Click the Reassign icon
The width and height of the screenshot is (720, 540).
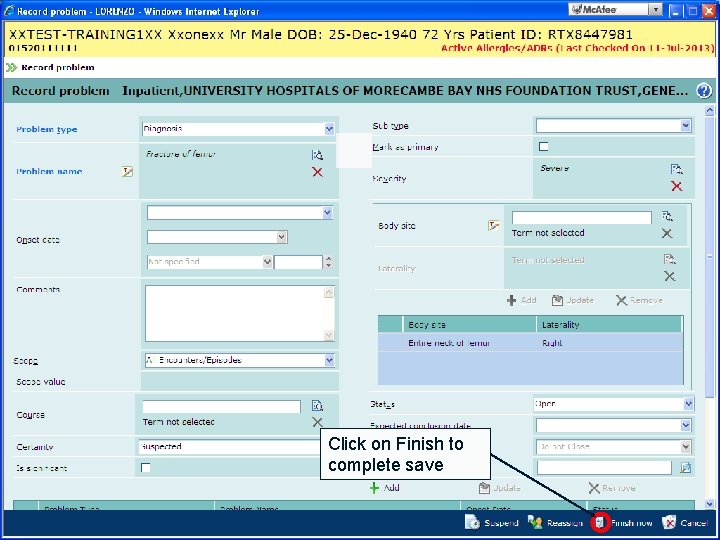535,522
